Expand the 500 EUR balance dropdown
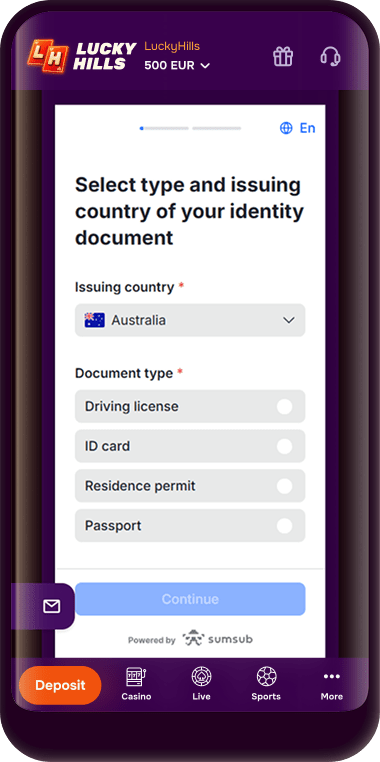The height and width of the screenshot is (762, 380). 177,65
